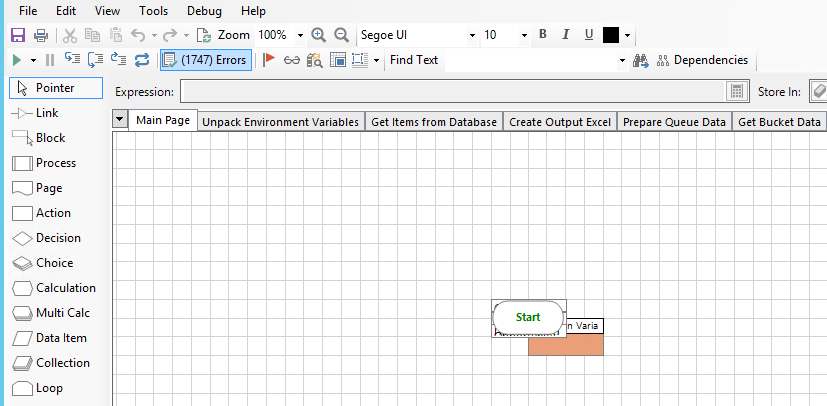Open the Go run-speed dropdown arrow
Image resolution: width=827 pixels, height=406 pixels.
coord(33,61)
